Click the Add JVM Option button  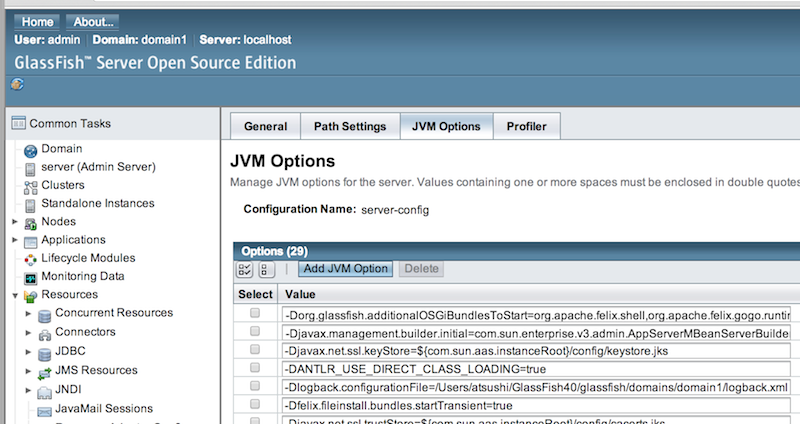pyautogui.click(x=345, y=269)
